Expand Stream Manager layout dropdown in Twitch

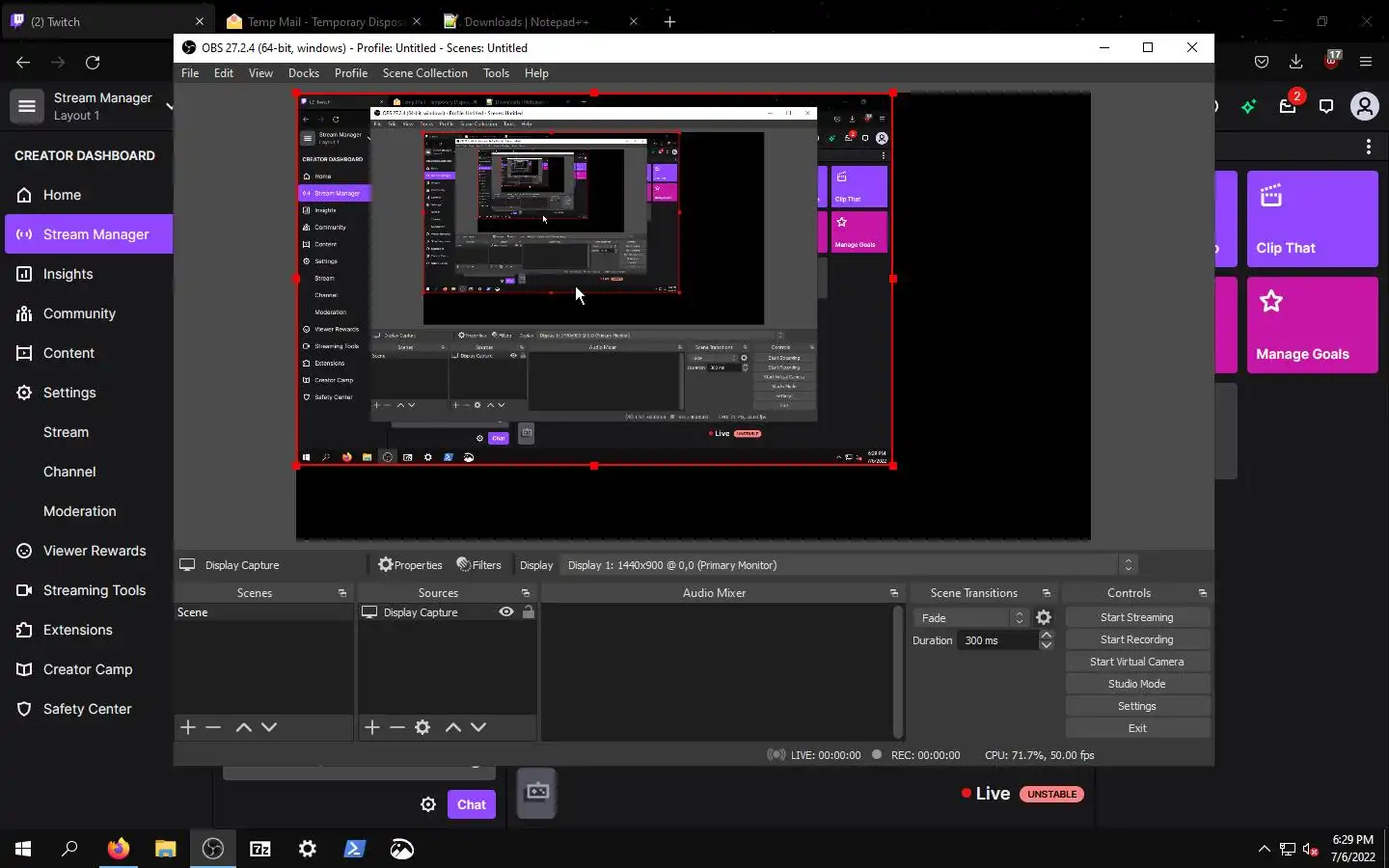coord(169,106)
